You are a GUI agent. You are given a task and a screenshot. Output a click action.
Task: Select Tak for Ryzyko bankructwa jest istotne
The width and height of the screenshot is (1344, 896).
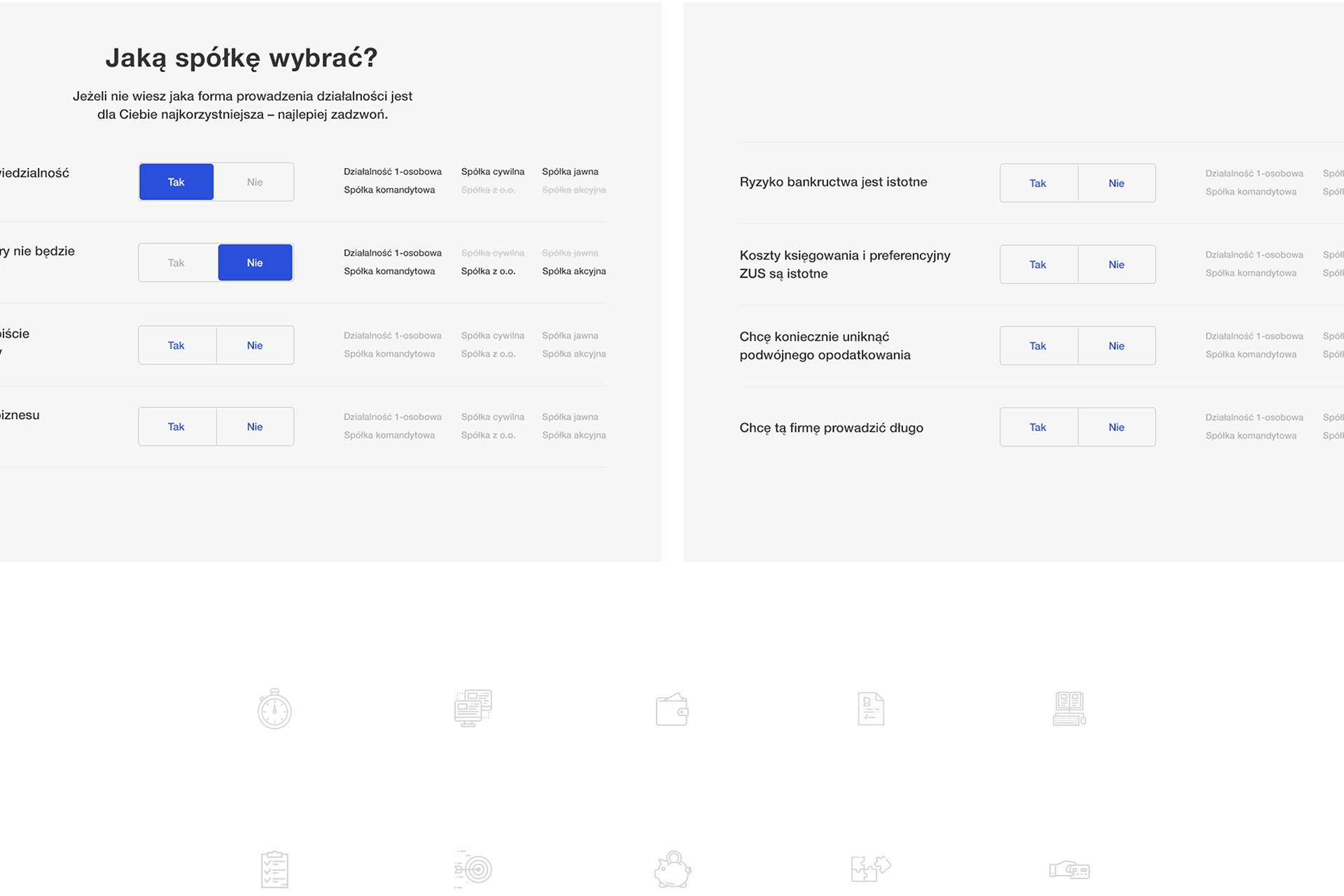[1038, 183]
